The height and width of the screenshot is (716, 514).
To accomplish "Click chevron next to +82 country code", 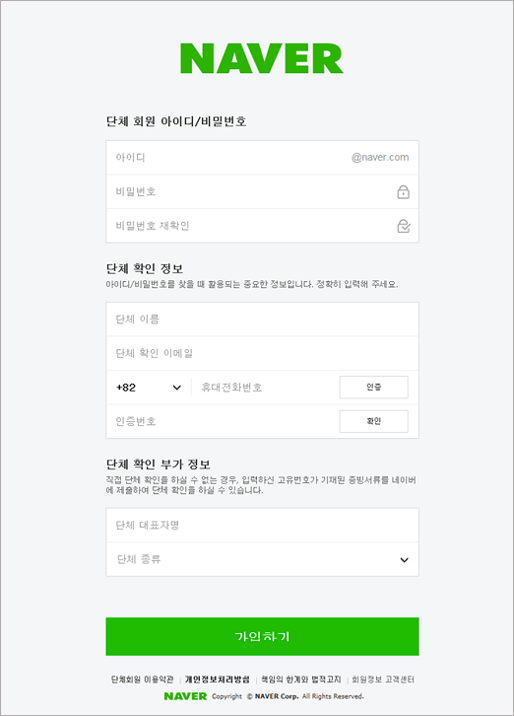I will (x=177, y=388).
